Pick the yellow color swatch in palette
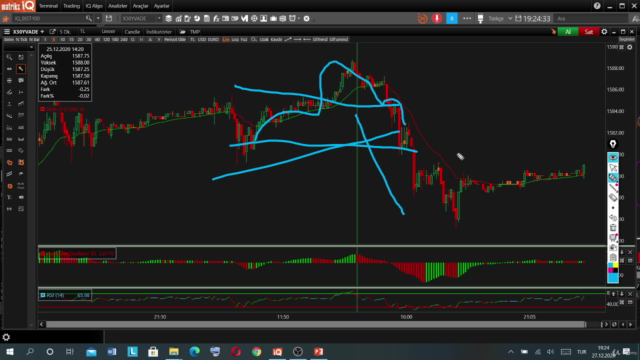Viewport: 640px width, 360px height. (615, 266)
